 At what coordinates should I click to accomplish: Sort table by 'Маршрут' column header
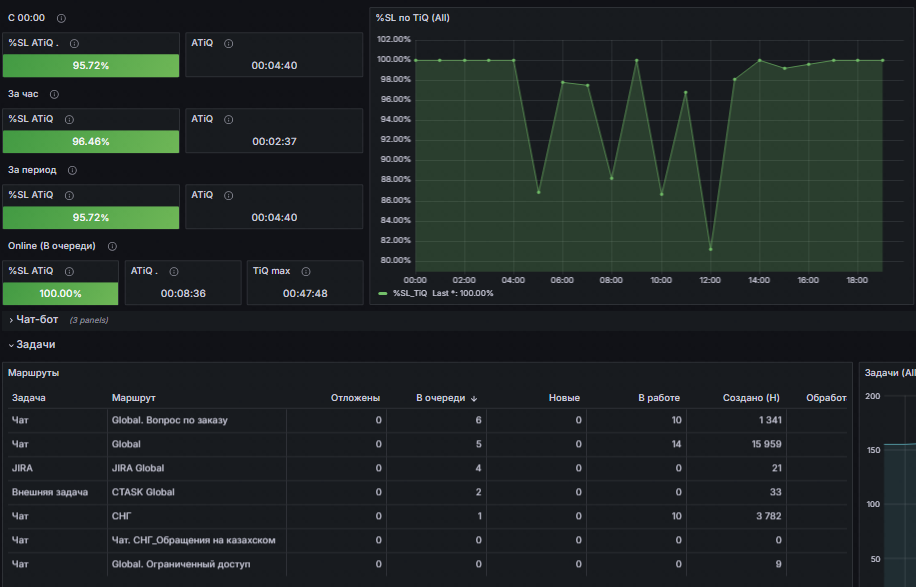click(x=133, y=398)
